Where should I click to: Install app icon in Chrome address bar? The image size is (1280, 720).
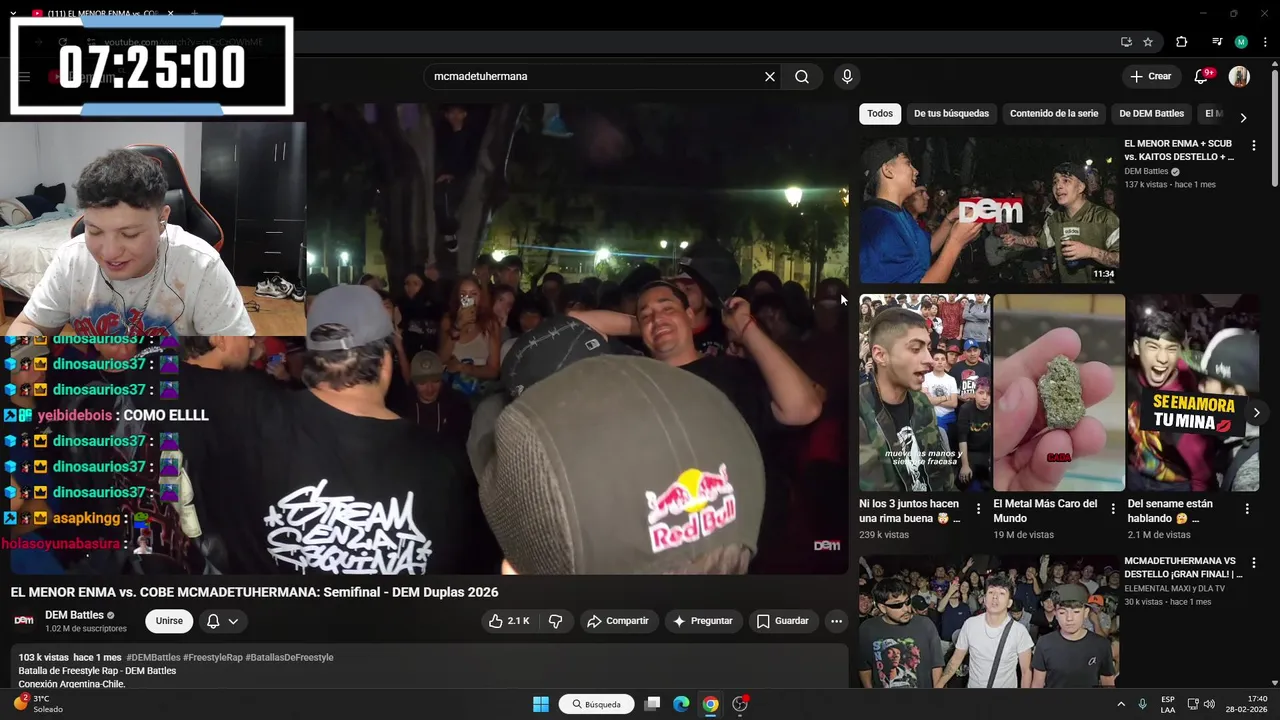[x=1126, y=42]
